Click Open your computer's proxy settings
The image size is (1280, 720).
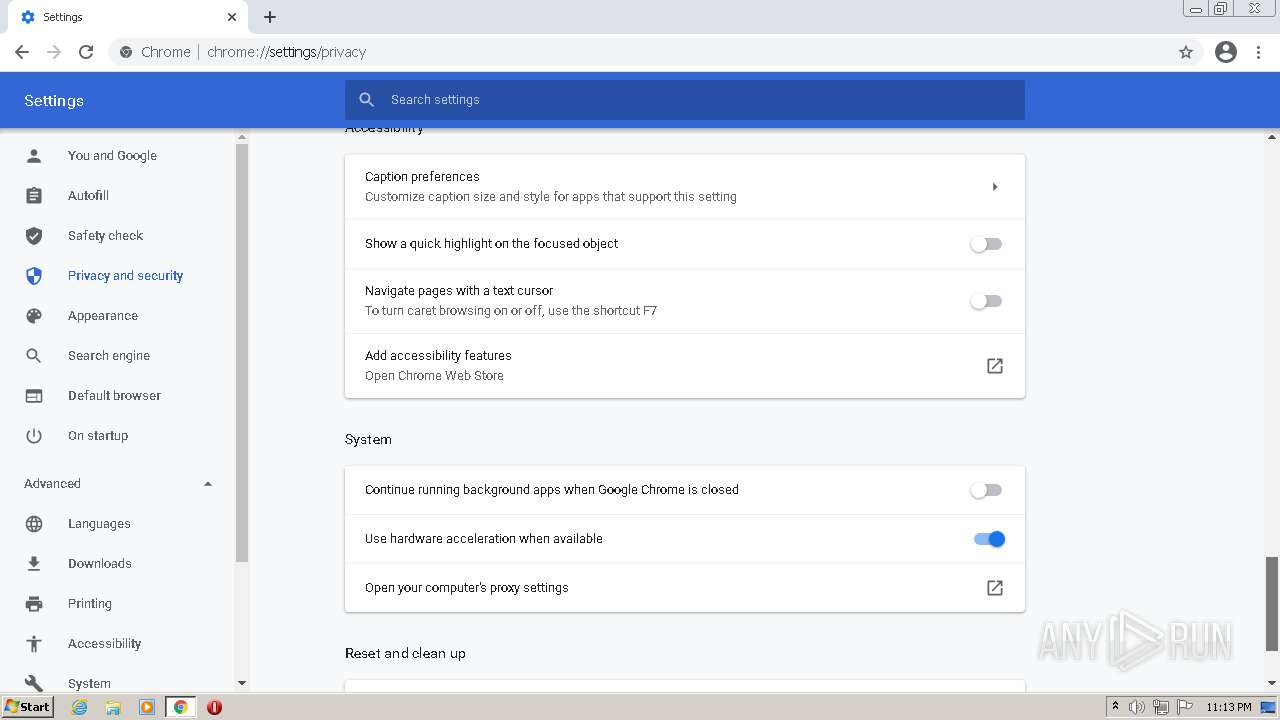pos(466,588)
